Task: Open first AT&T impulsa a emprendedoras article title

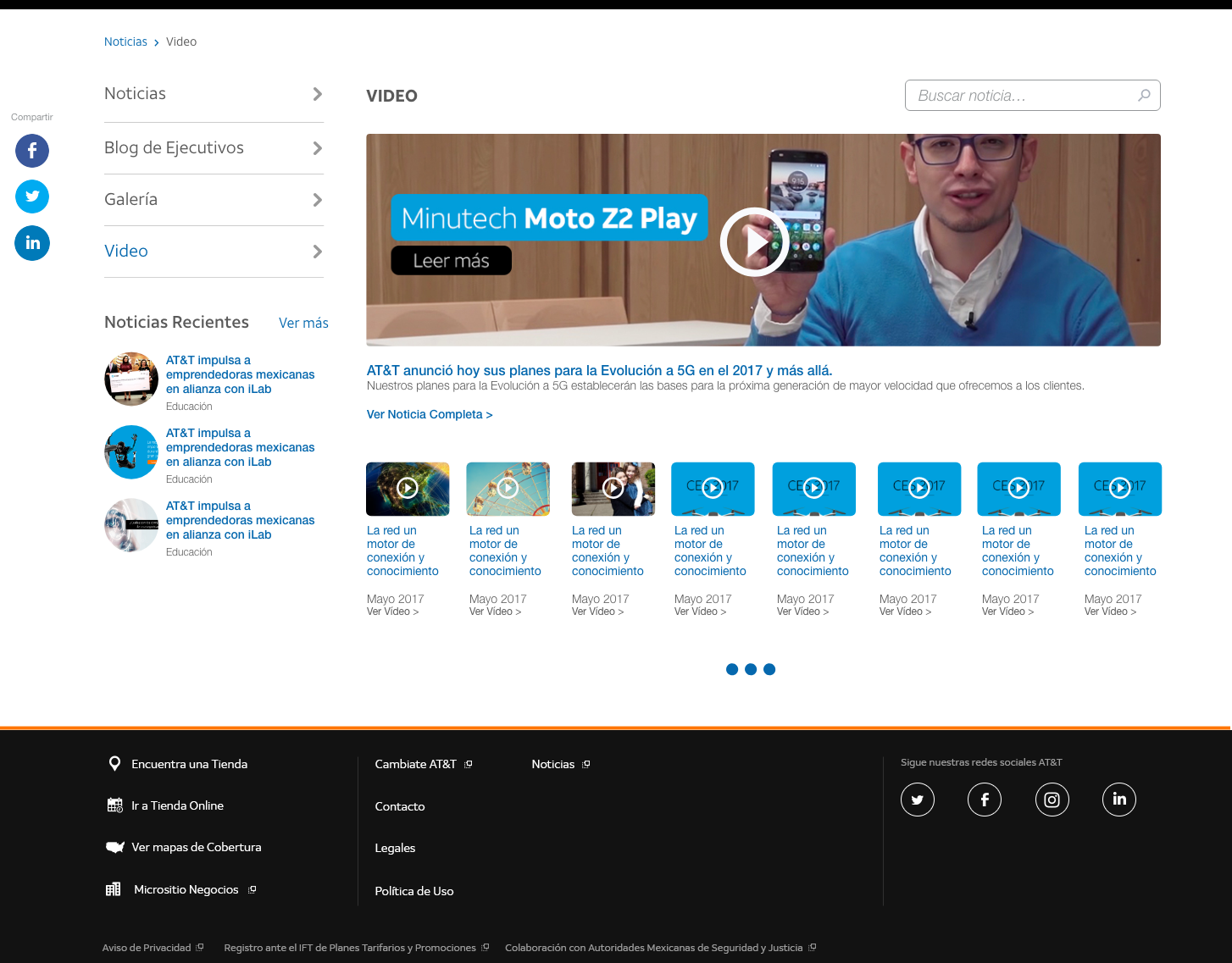Action: 240,374
